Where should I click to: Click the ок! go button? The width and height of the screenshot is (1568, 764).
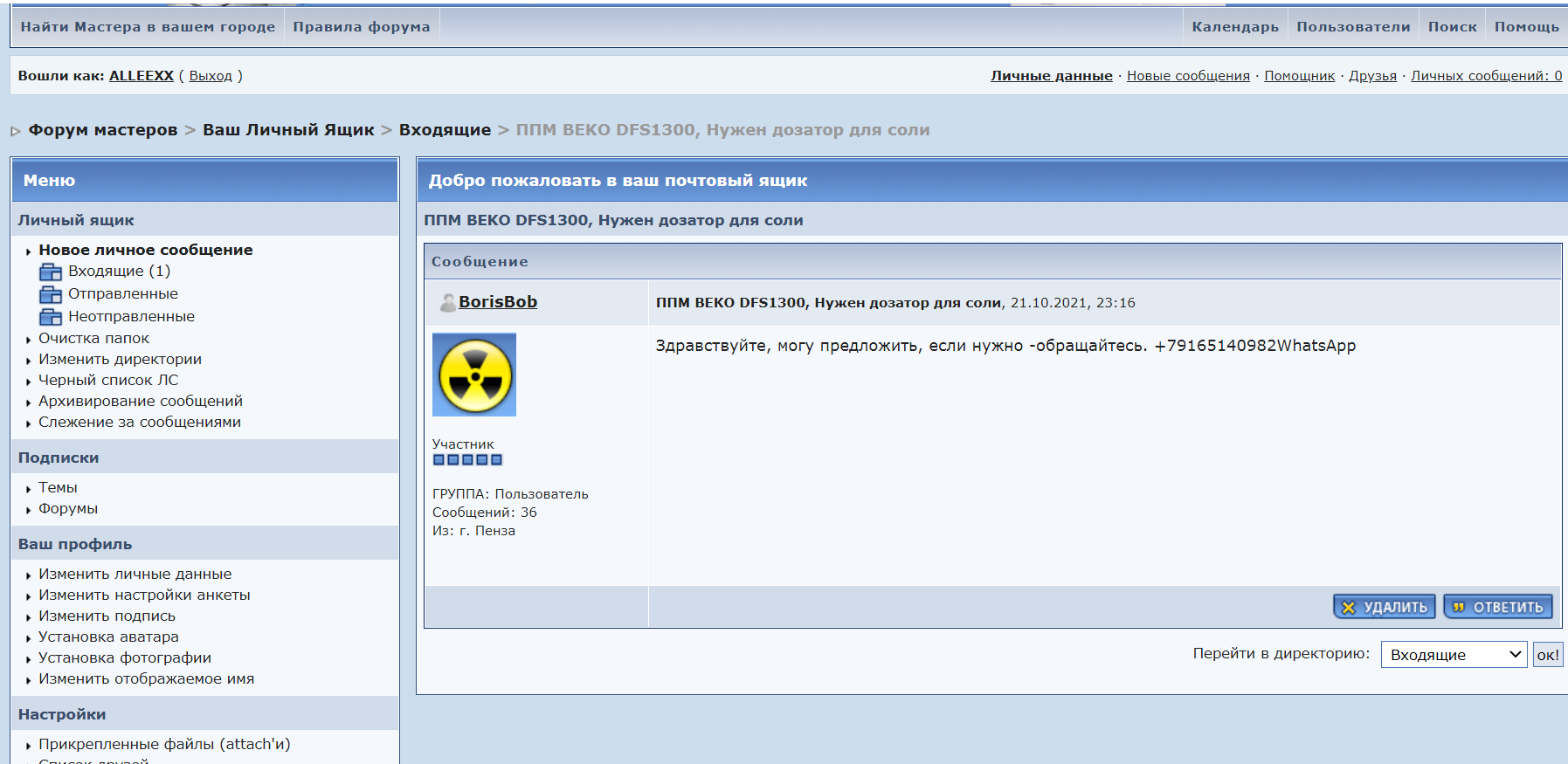coord(1548,655)
